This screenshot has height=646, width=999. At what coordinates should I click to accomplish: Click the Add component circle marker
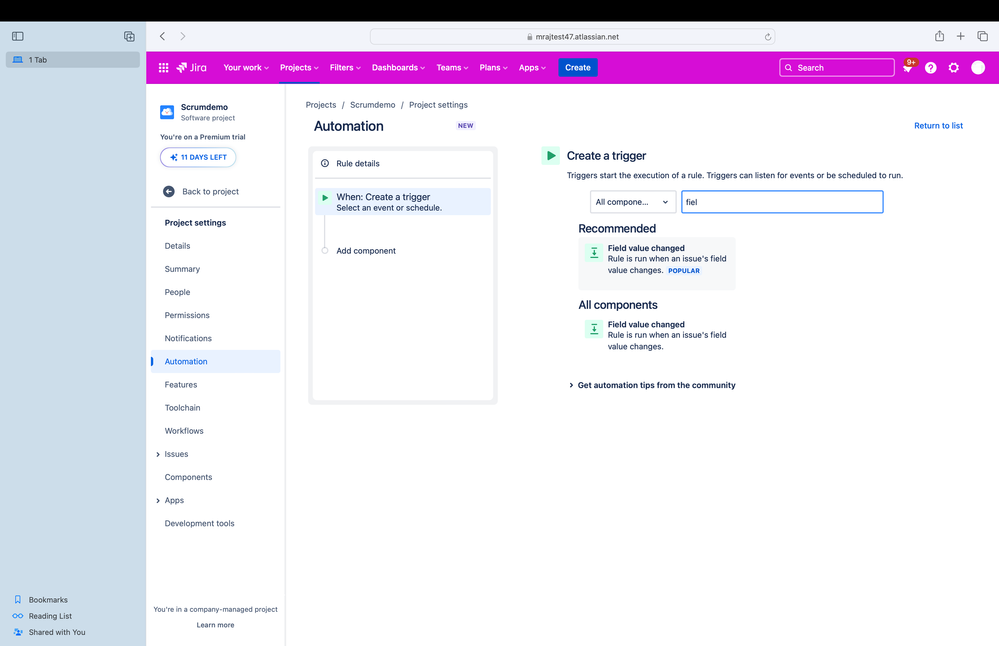pyautogui.click(x=325, y=250)
